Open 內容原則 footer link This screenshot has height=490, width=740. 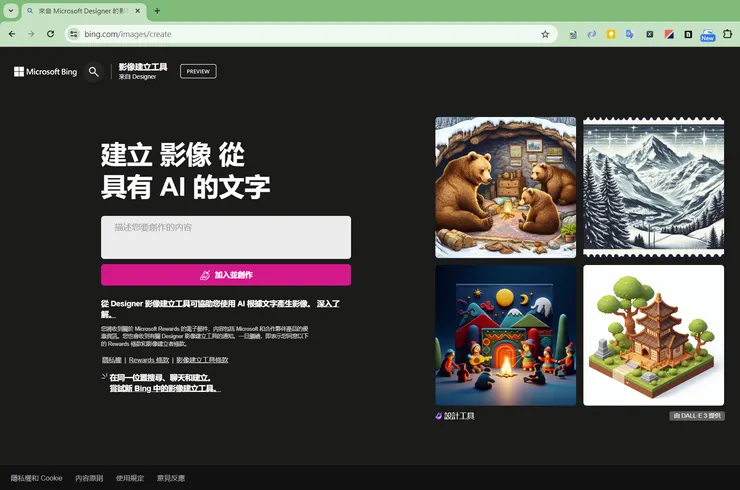[x=89, y=478]
